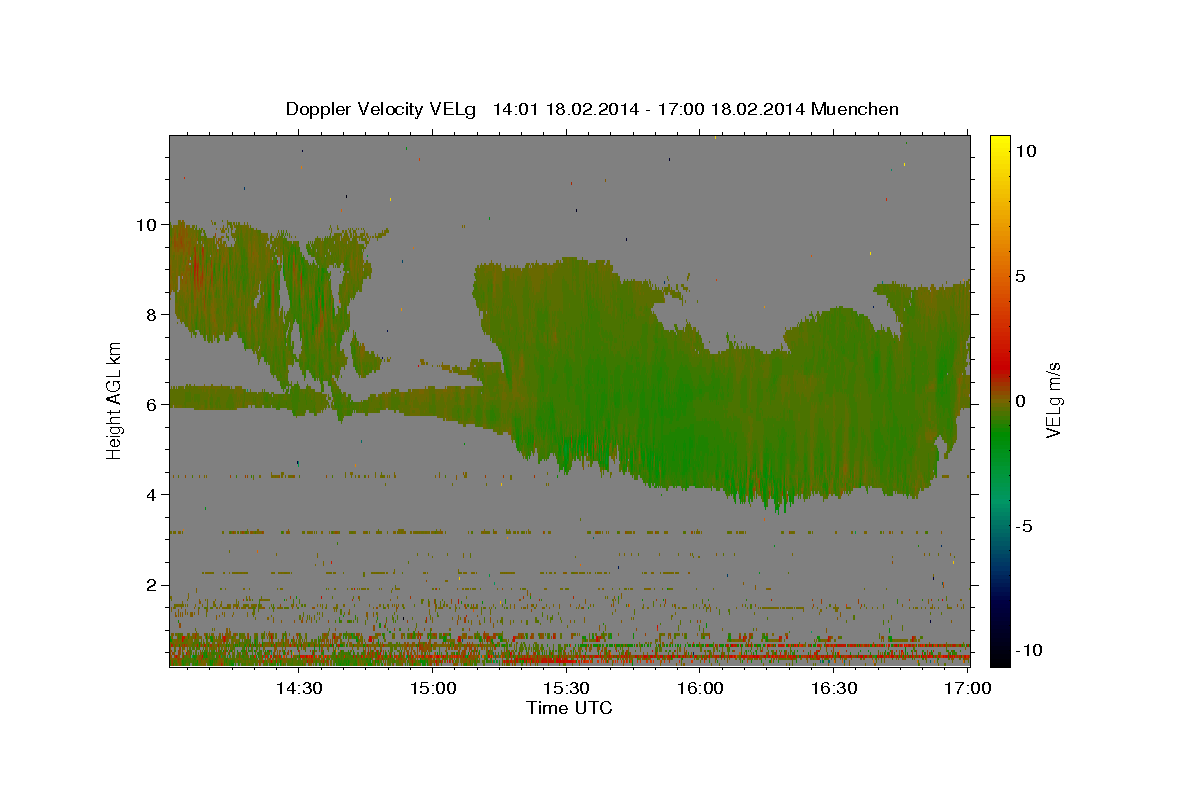The height and width of the screenshot is (800, 1200).
Task: Click the 10 km height tick label
Action: click(147, 225)
